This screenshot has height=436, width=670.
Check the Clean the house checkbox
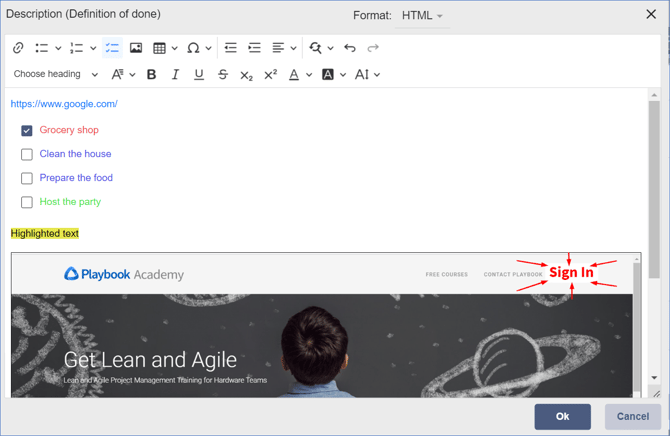click(27, 154)
